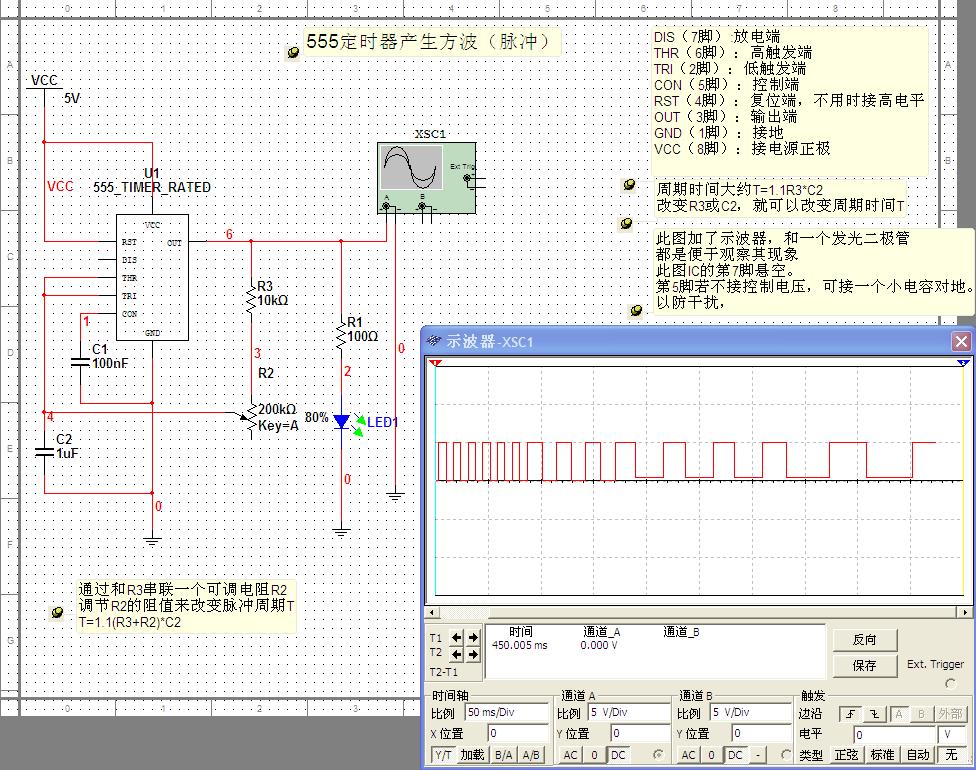
Task: Click the U1 555 timer chip
Action: point(152,277)
